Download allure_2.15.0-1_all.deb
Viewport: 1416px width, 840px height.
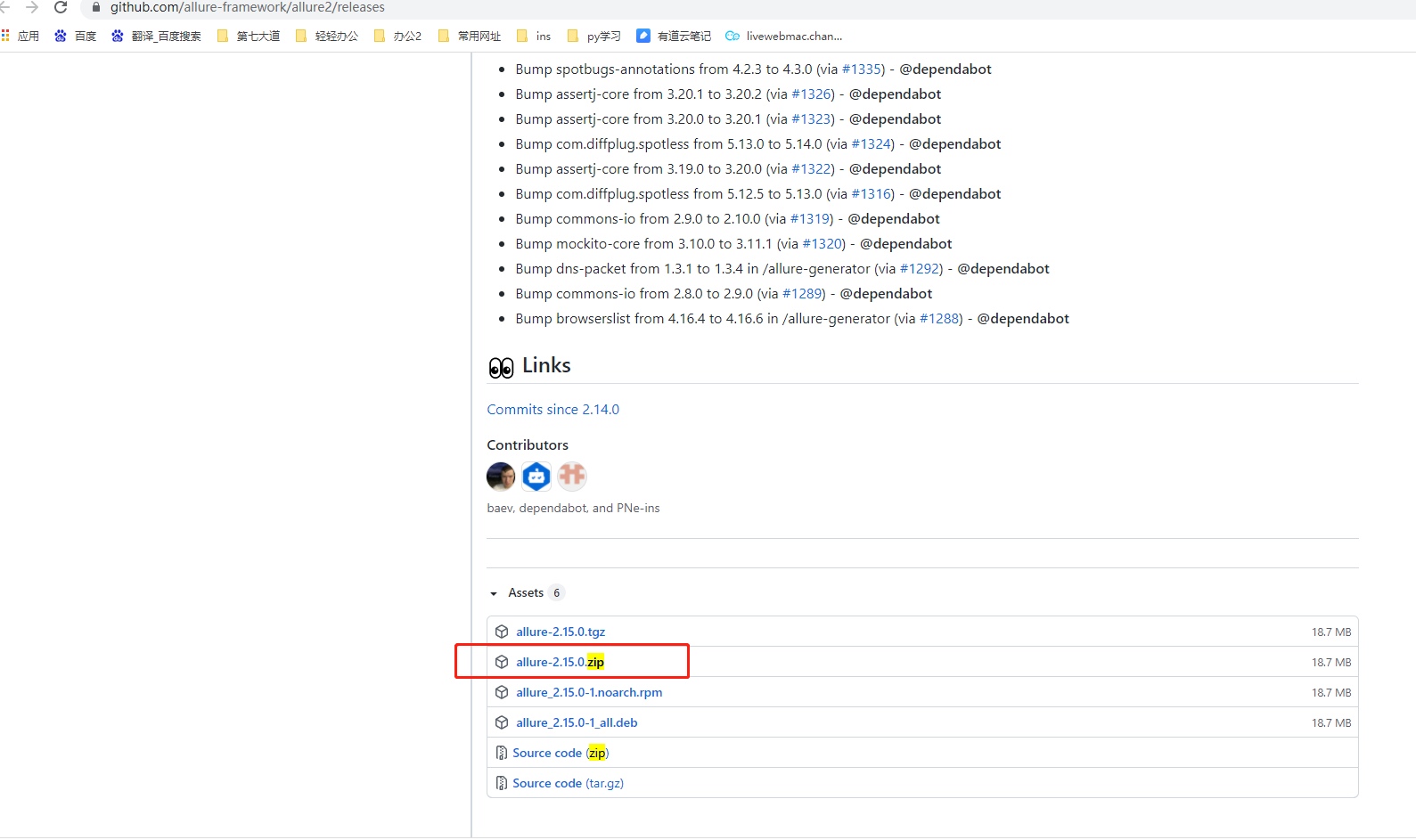(577, 722)
